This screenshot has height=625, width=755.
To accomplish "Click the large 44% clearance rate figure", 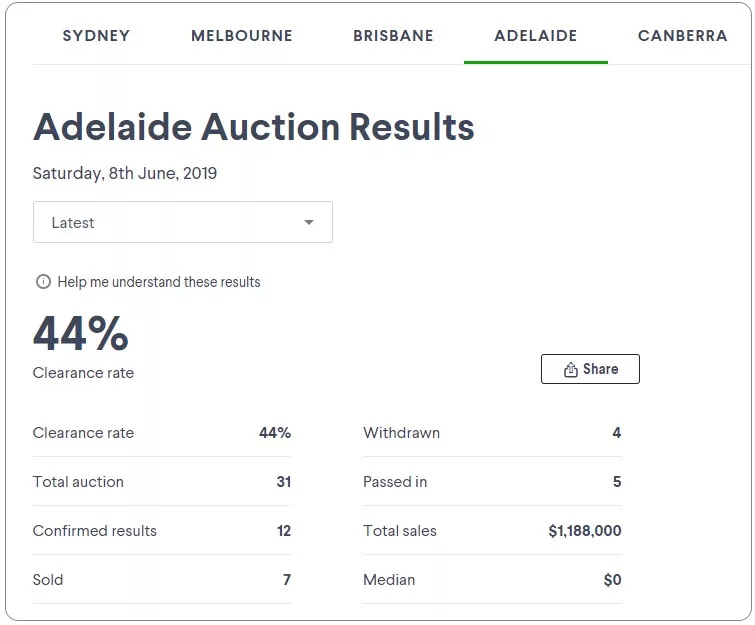I will pyautogui.click(x=81, y=333).
